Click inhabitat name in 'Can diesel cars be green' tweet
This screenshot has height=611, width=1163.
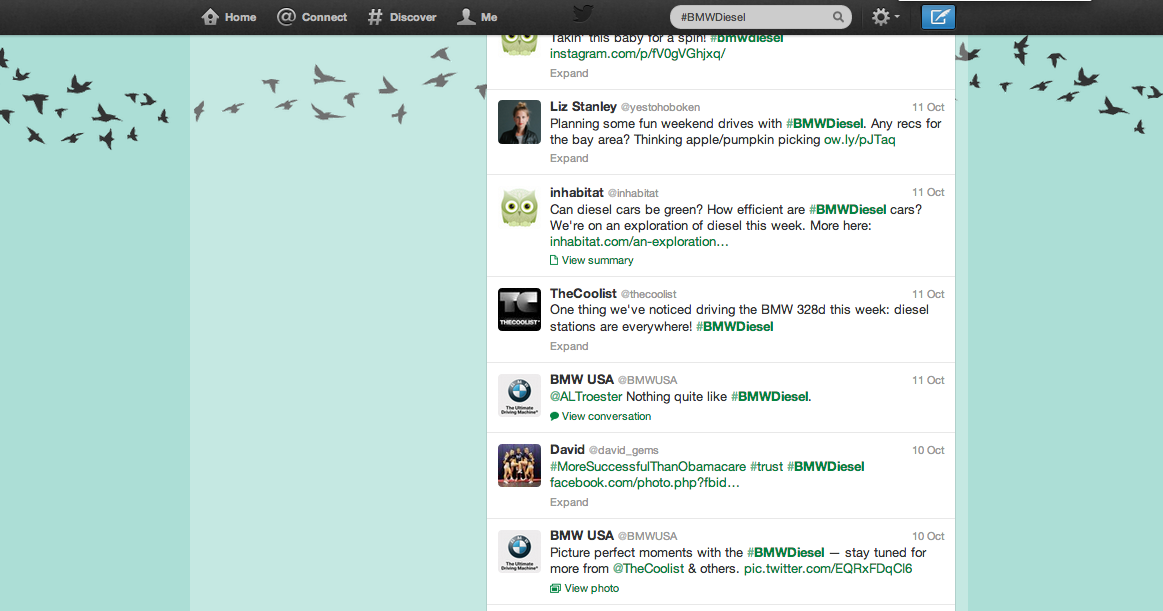tap(576, 193)
